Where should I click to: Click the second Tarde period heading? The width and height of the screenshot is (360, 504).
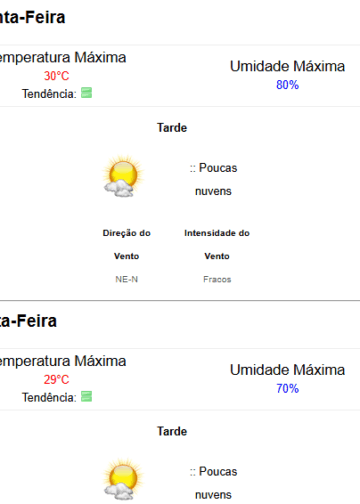tap(172, 431)
